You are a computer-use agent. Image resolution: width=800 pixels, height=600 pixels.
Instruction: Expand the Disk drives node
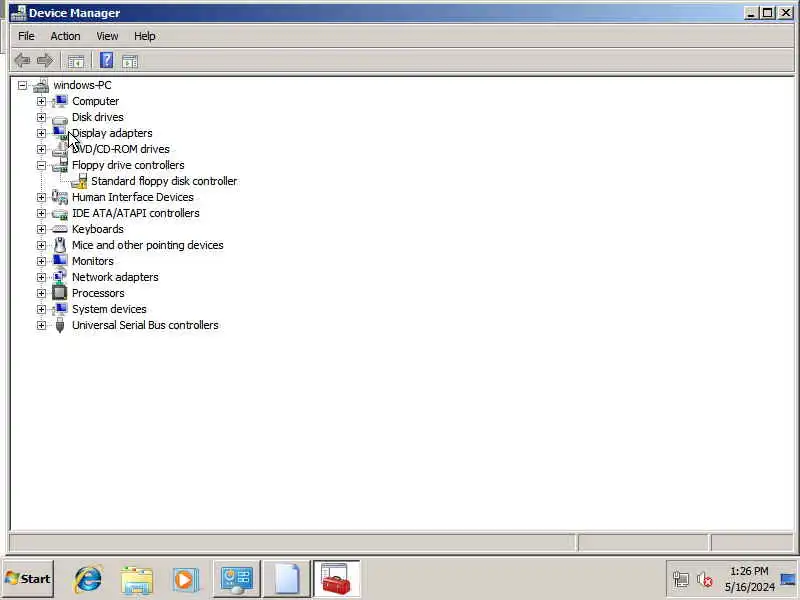click(x=41, y=117)
